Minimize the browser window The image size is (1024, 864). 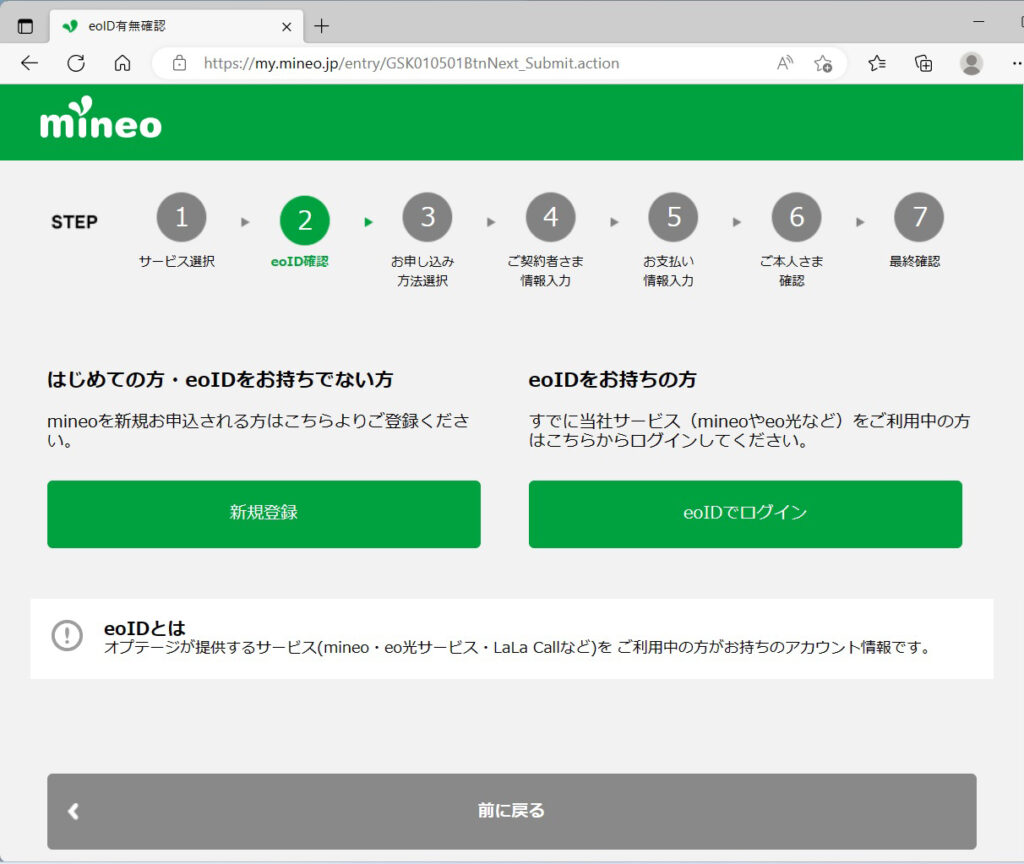click(x=978, y=22)
